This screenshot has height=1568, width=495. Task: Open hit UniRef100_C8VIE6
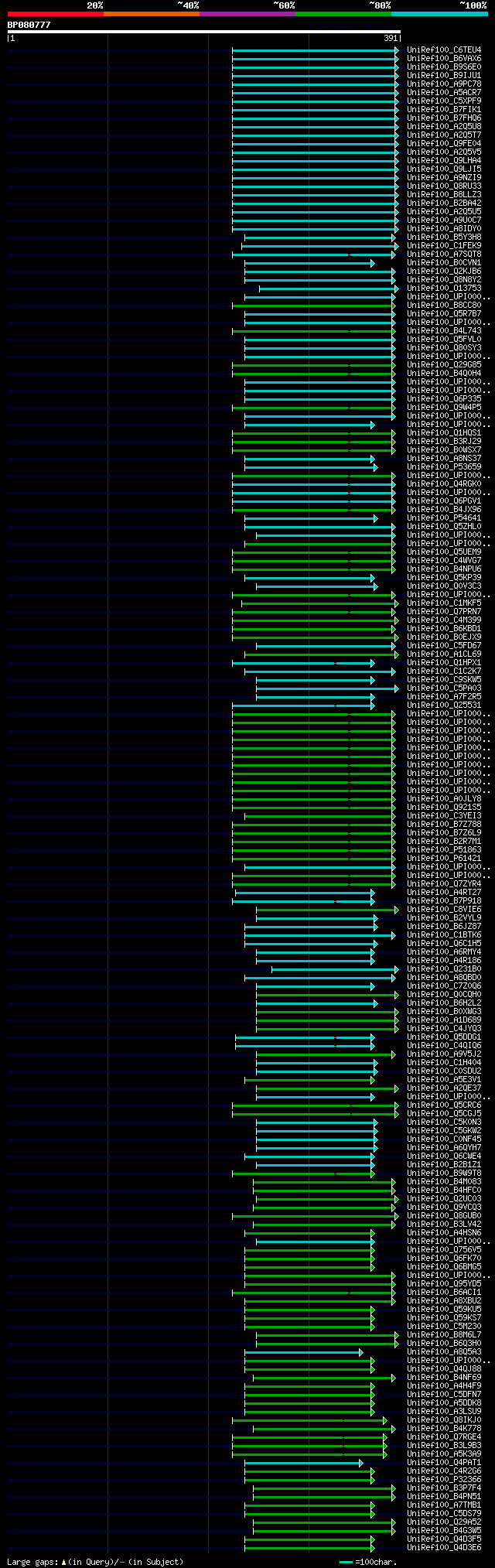[444, 910]
